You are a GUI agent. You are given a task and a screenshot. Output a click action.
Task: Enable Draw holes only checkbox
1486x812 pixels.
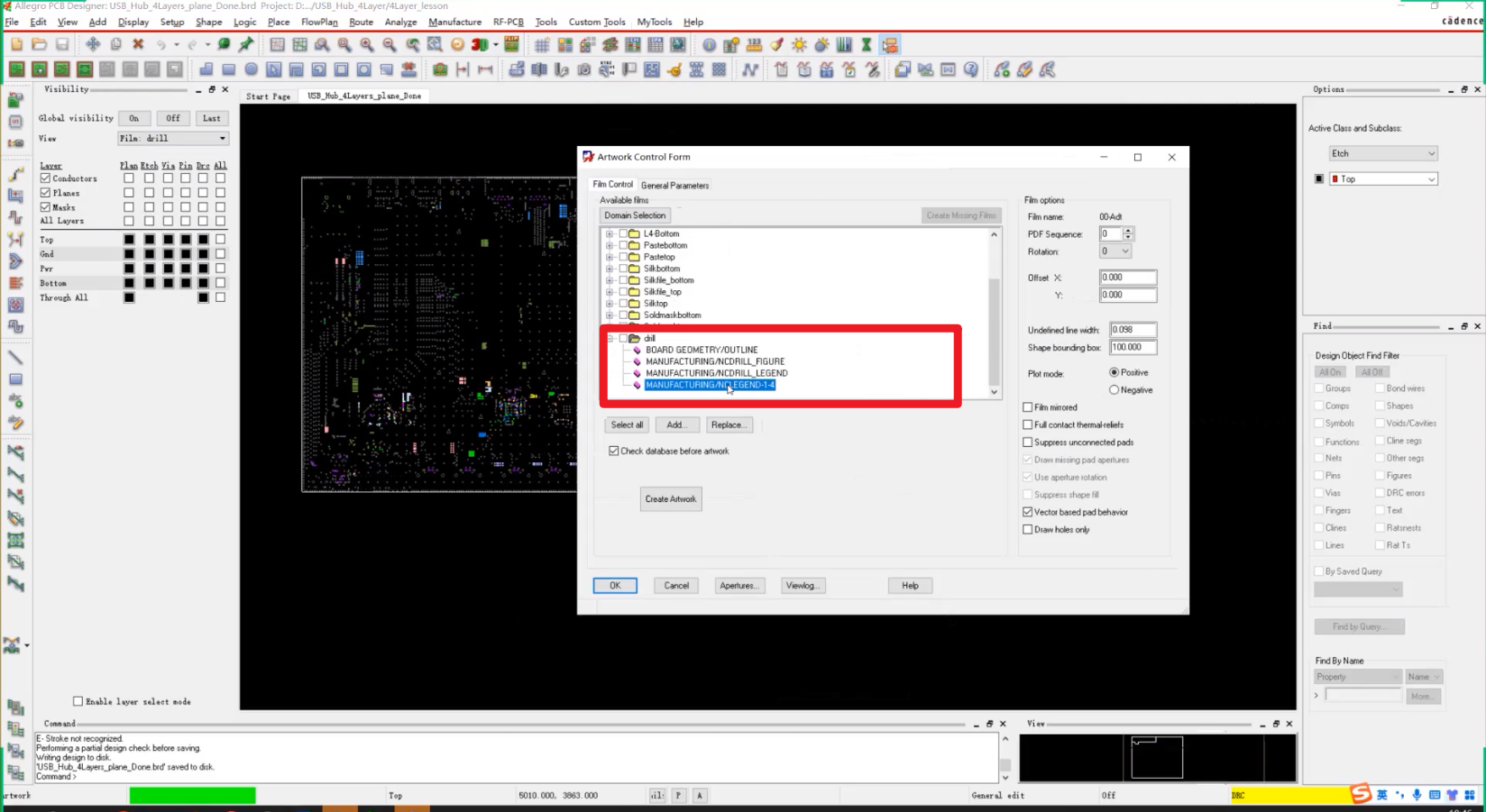(1028, 530)
